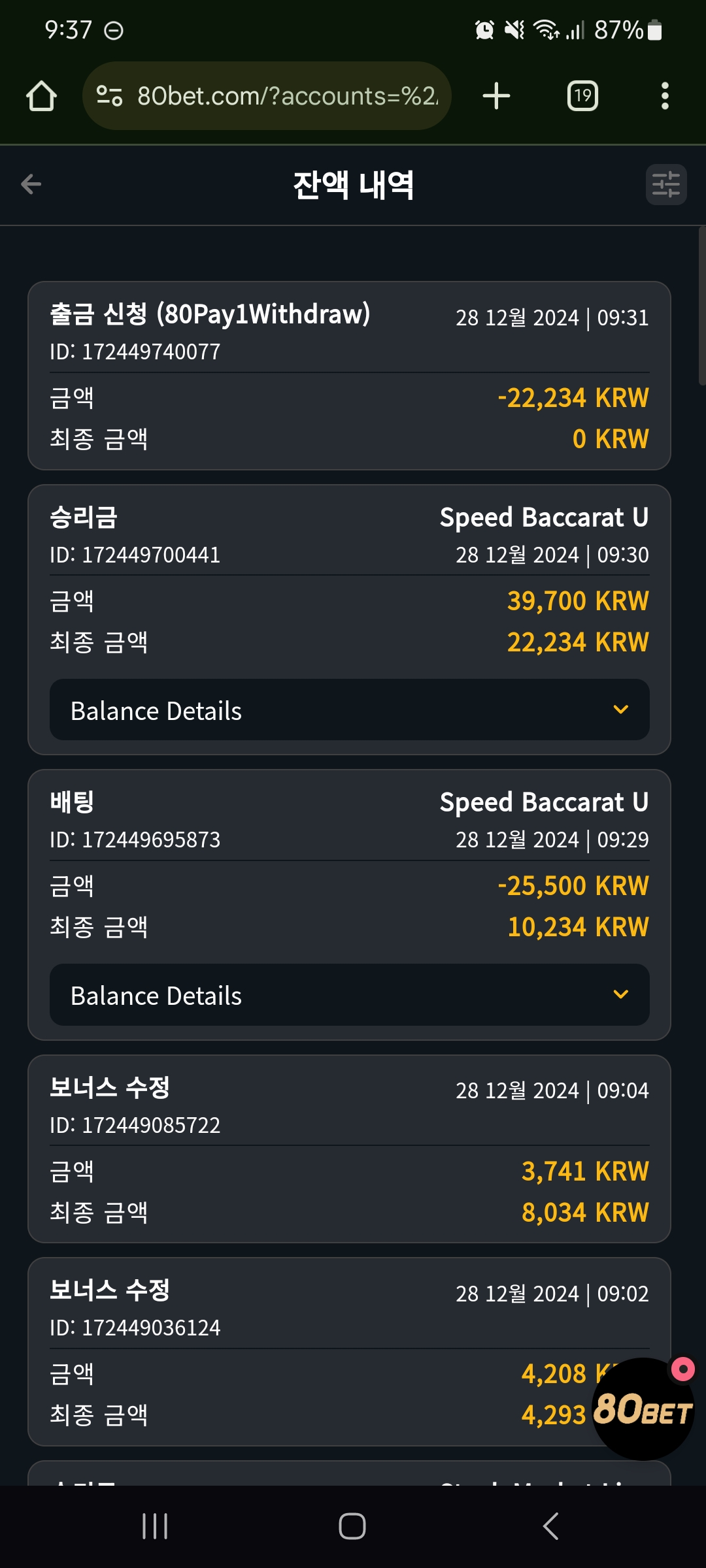The image size is (706, 1568).
Task: Tap Android back navigation button
Action: (551, 1526)
